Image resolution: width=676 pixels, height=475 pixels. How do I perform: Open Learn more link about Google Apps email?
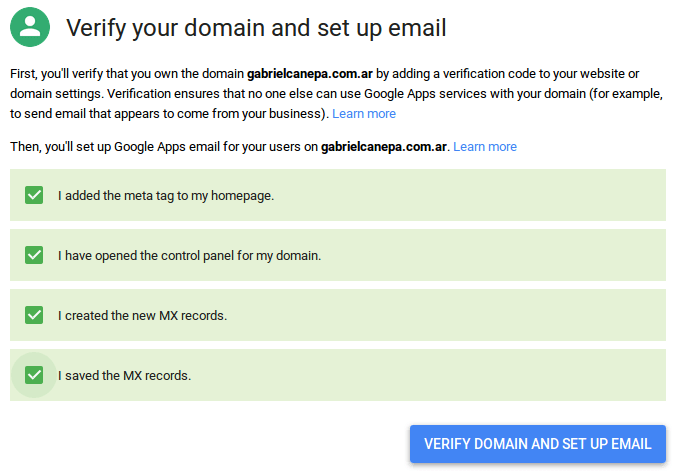click(485, 146)
